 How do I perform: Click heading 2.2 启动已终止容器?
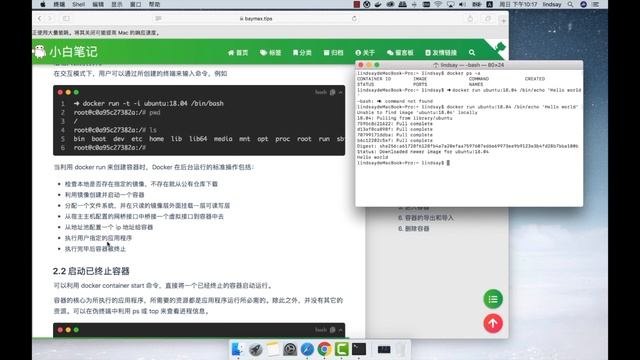[x=91, y=271]
